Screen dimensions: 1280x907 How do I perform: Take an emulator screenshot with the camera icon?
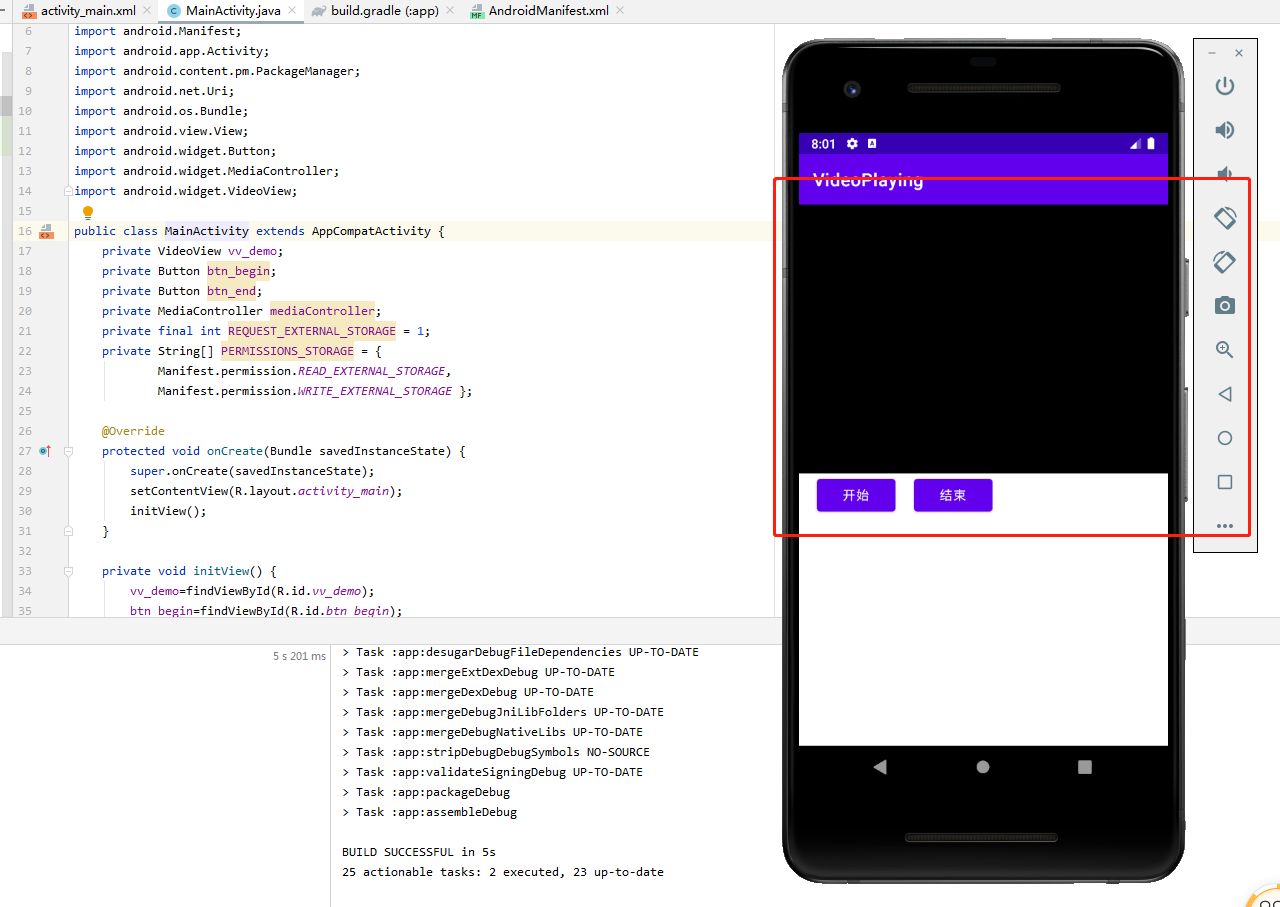[1225, 305]
